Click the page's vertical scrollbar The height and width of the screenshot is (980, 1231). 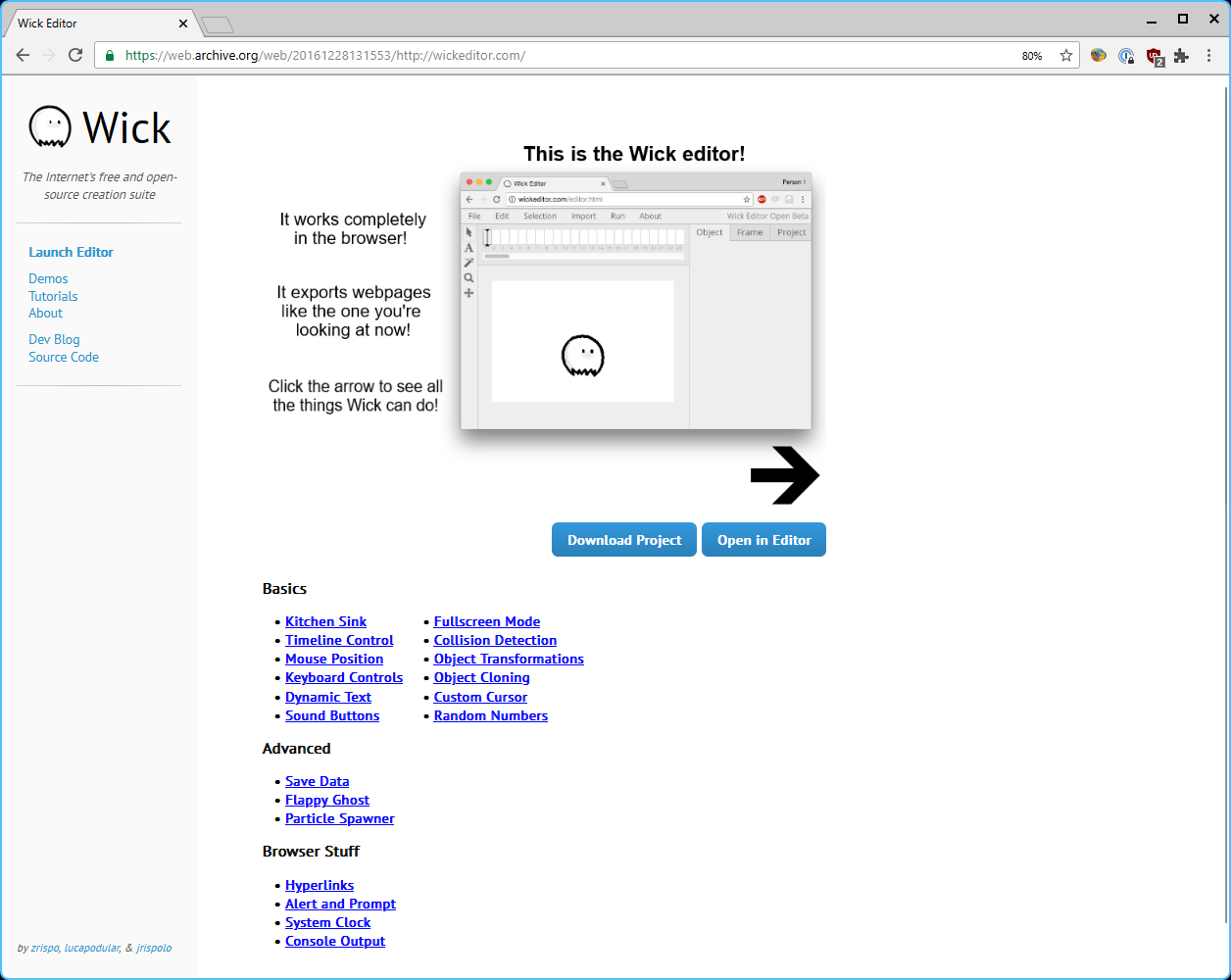point(1225,505)
